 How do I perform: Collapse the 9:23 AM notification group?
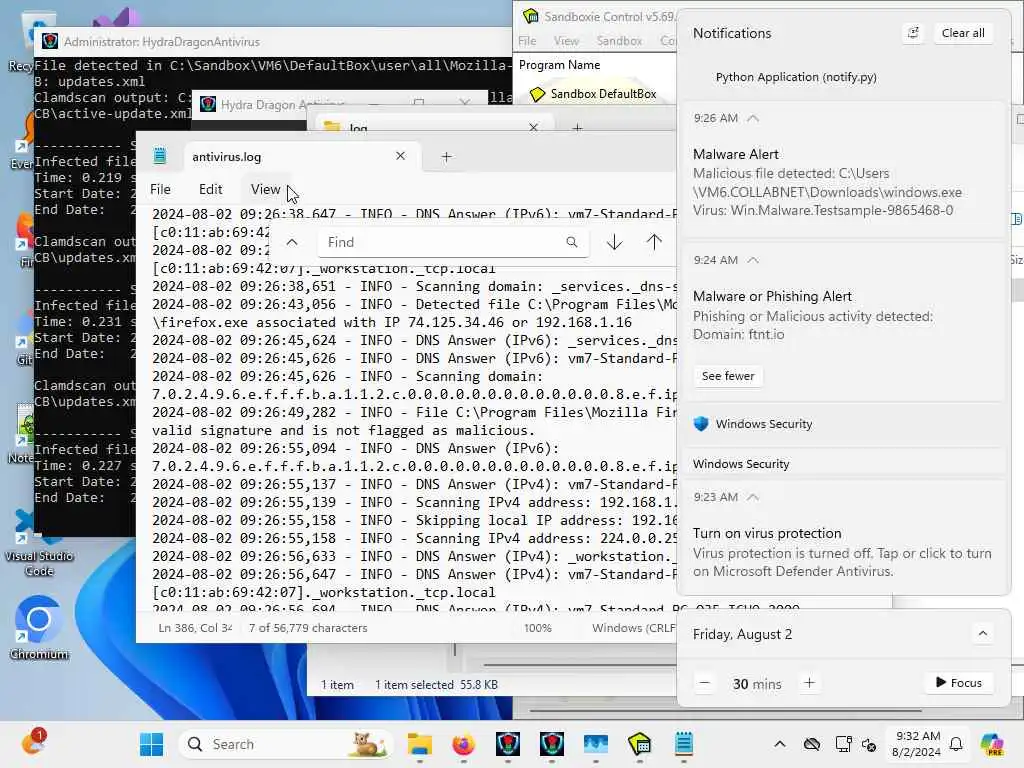[x=753, y=497]
